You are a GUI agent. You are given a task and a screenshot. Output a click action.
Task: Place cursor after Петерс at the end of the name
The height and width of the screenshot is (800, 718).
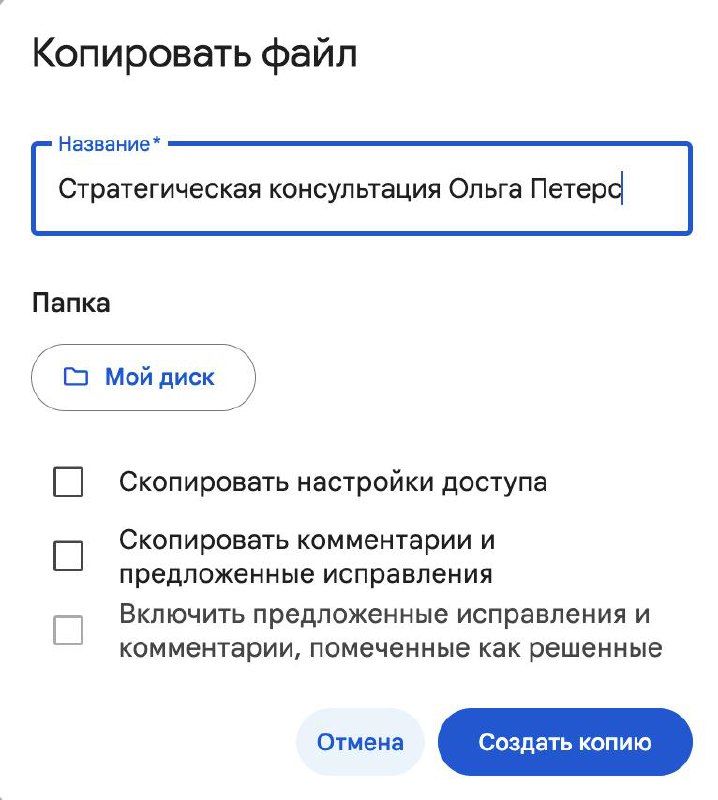623,189
